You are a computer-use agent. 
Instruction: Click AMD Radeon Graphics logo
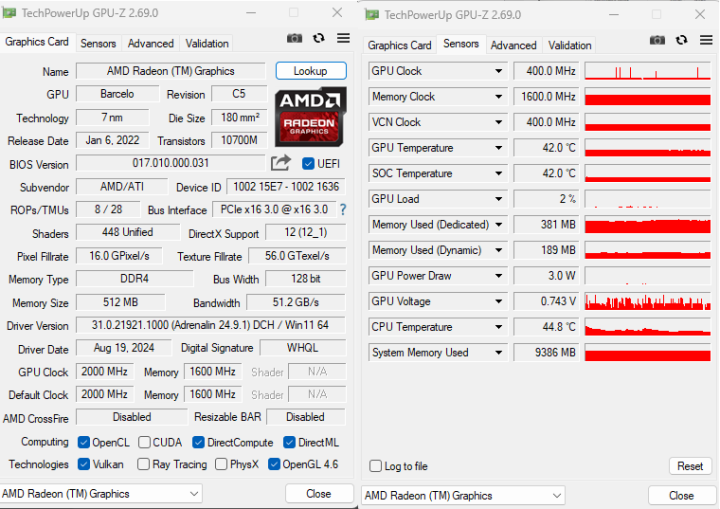tap(310, 117)
